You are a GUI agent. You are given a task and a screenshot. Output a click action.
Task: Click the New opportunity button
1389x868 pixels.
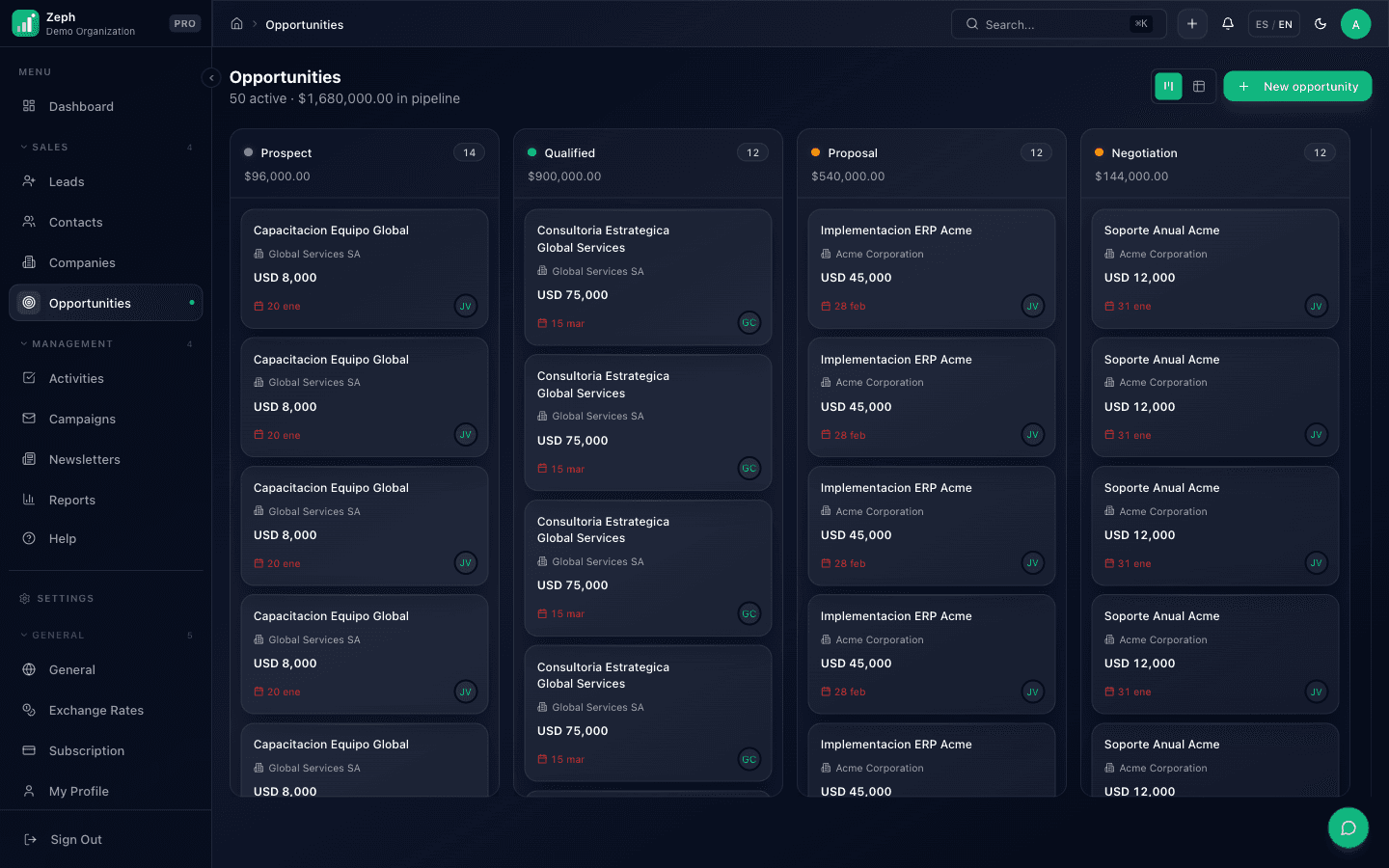pyautogui.click(x=1297, y=86)
